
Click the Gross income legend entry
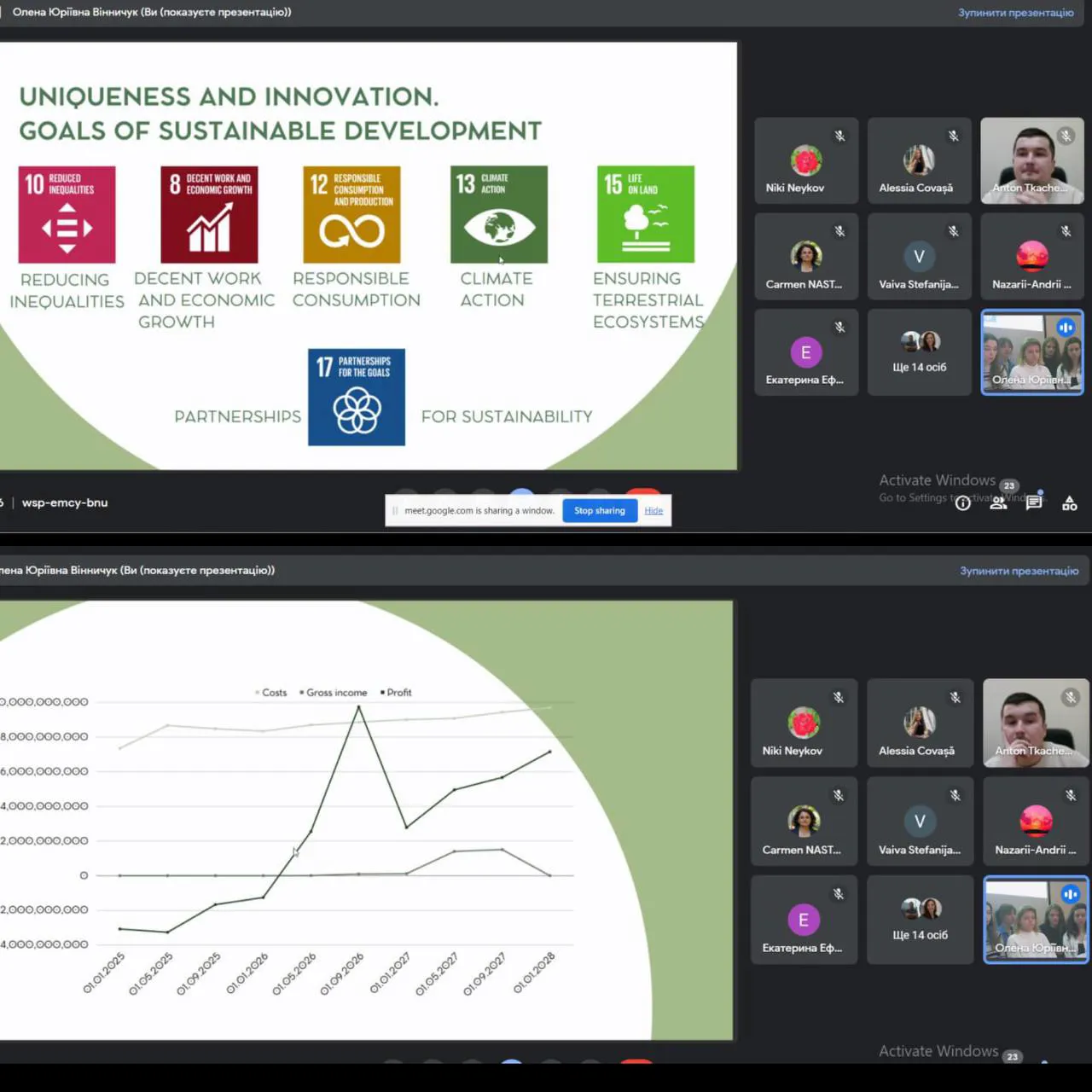(335, 693)
